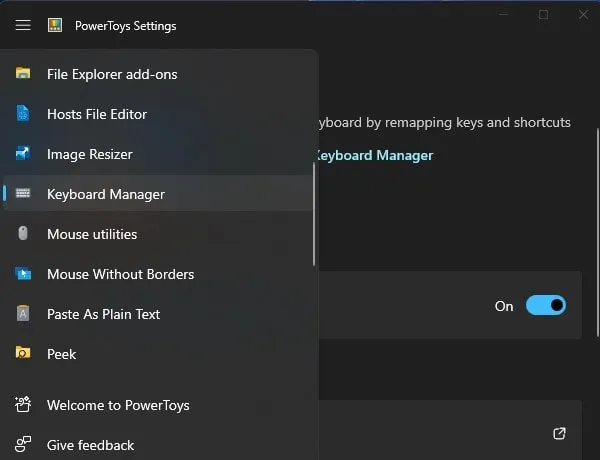Select Hosts File Editor in sidebar
This screenshot has height=460, width=600.
[158, 114]
